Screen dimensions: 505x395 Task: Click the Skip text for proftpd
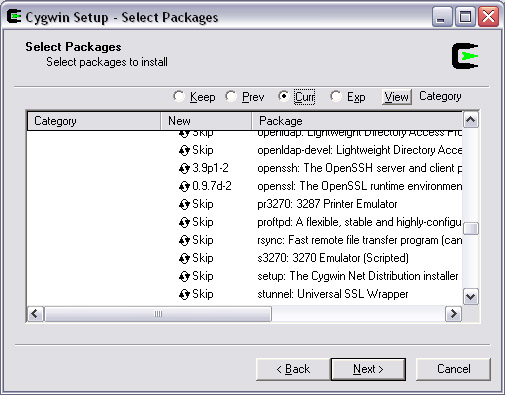click(203, 222)
